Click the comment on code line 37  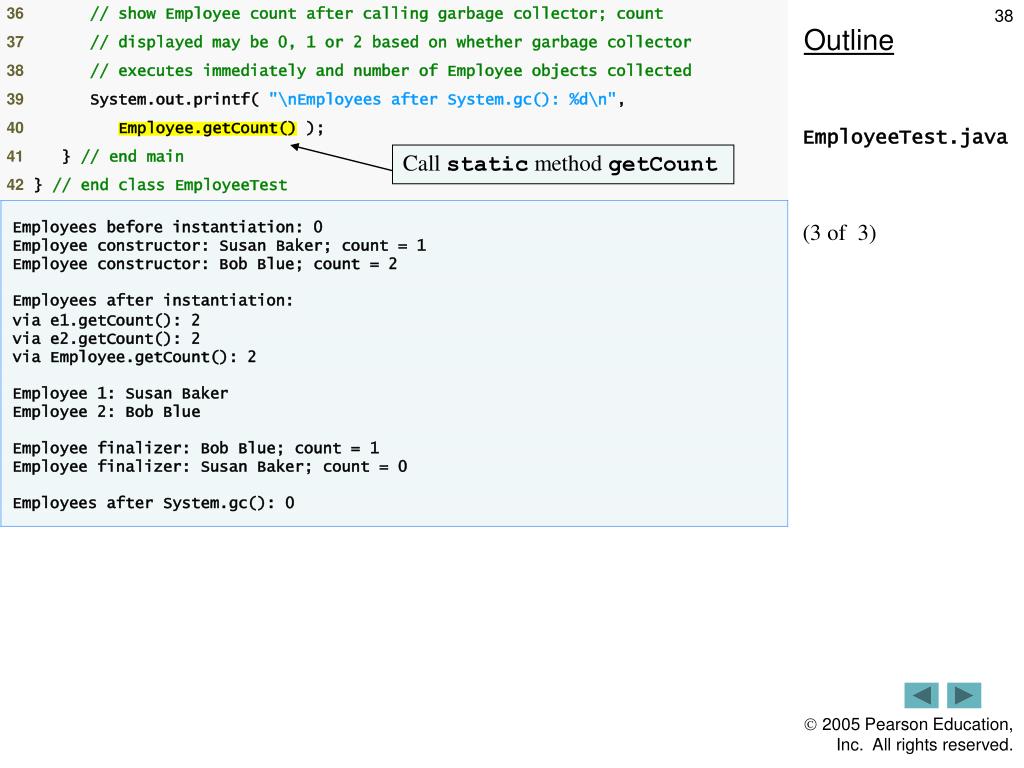coord(391,42)
